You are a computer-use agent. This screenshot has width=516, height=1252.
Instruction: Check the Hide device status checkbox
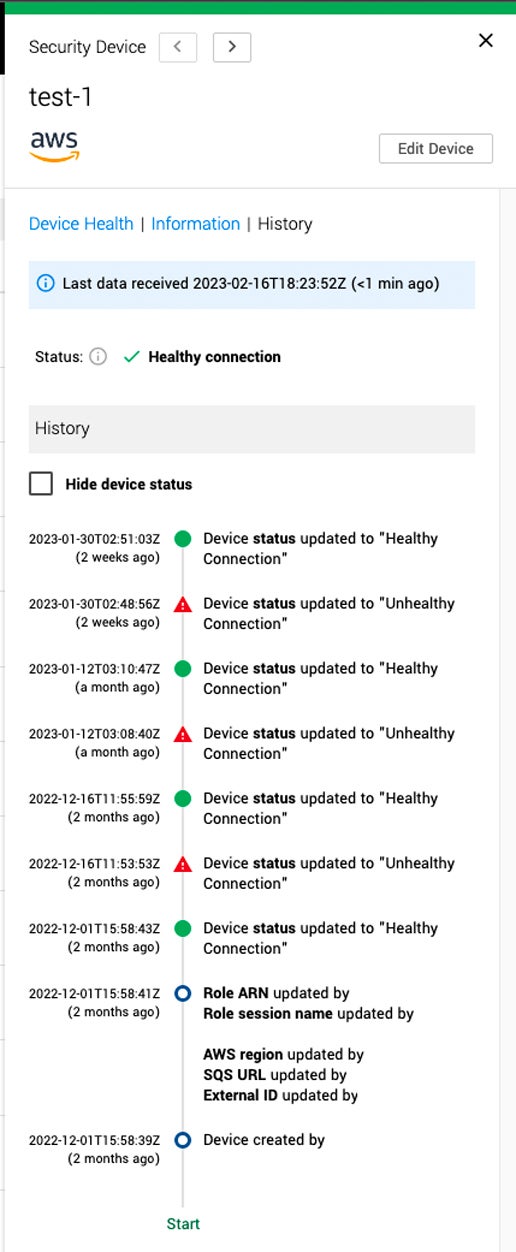(41, 484)
